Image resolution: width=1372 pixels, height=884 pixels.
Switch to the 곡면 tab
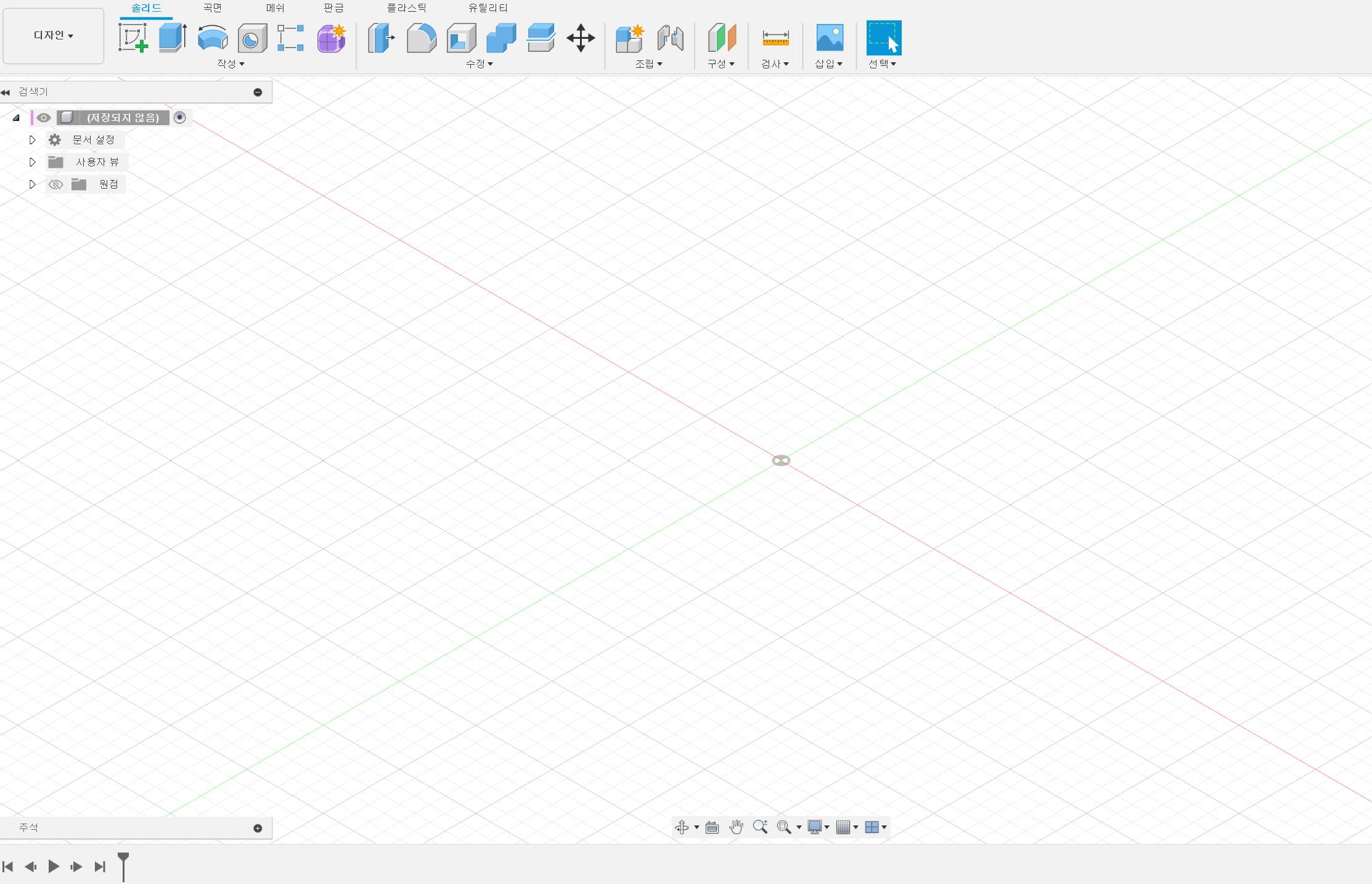click(213, 8)
